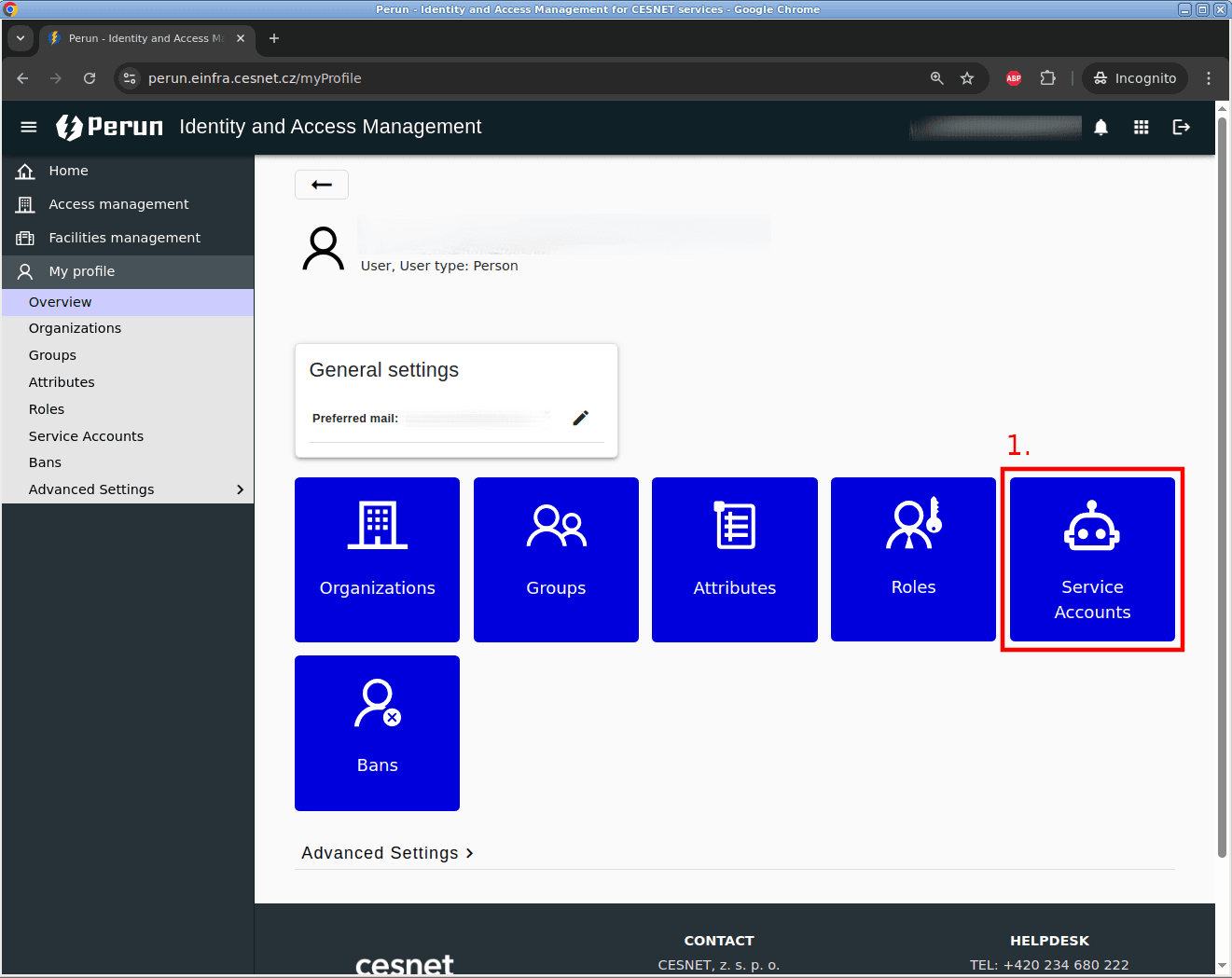Expand Advanced Settings section below tiles
This screenshot has height=978, width=1232.
[387, 853]
